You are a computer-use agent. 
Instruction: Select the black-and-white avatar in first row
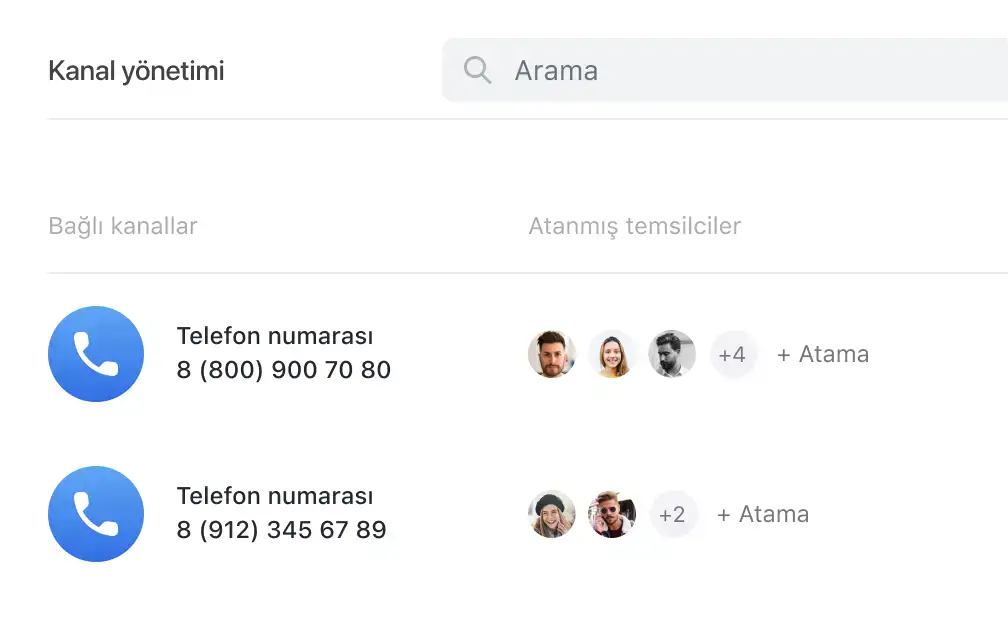(x=672, y=354)
